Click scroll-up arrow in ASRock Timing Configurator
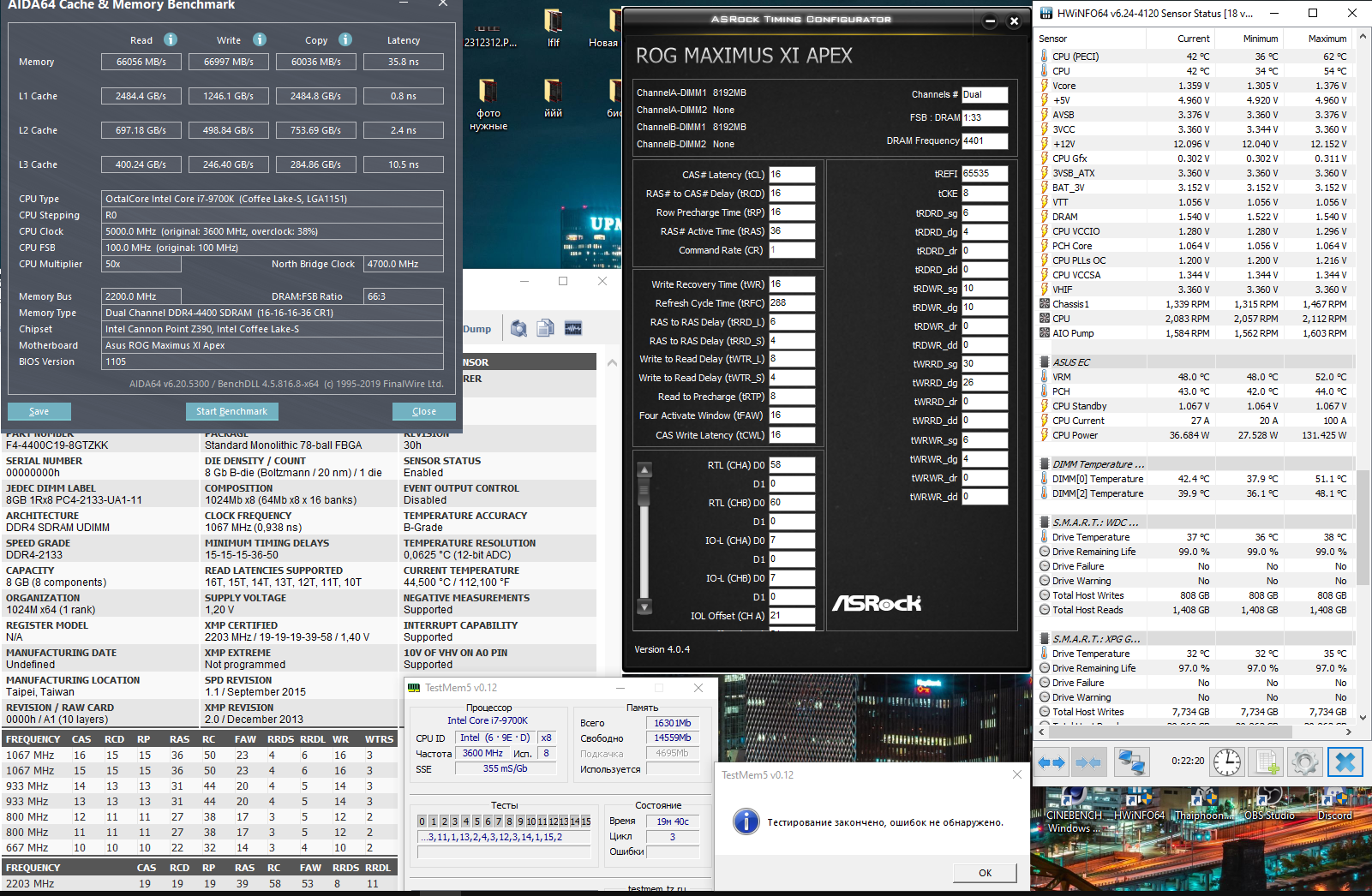The image size is (1372, 896). point(644,469)
